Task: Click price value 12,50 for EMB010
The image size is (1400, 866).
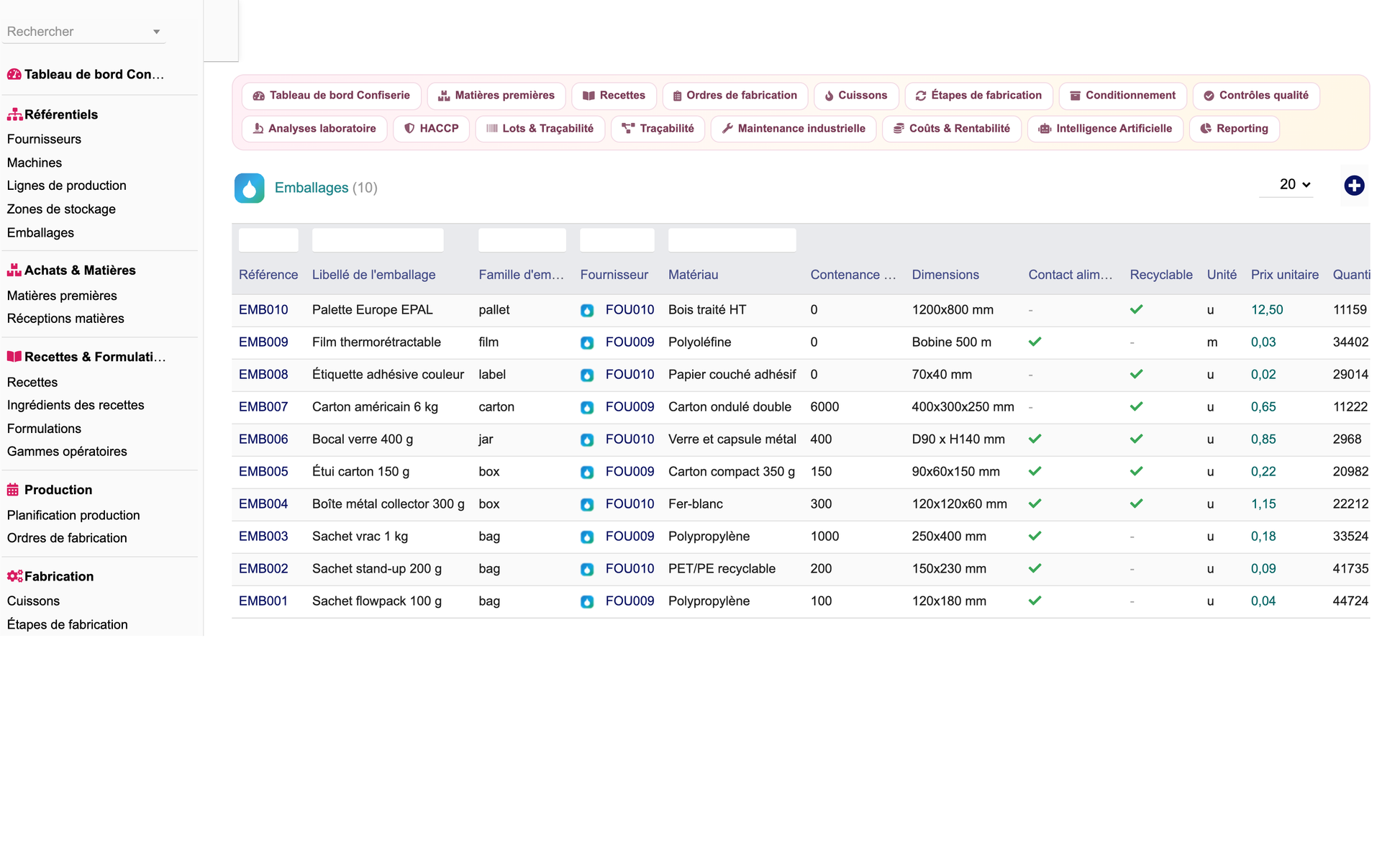Action: 1267,310
